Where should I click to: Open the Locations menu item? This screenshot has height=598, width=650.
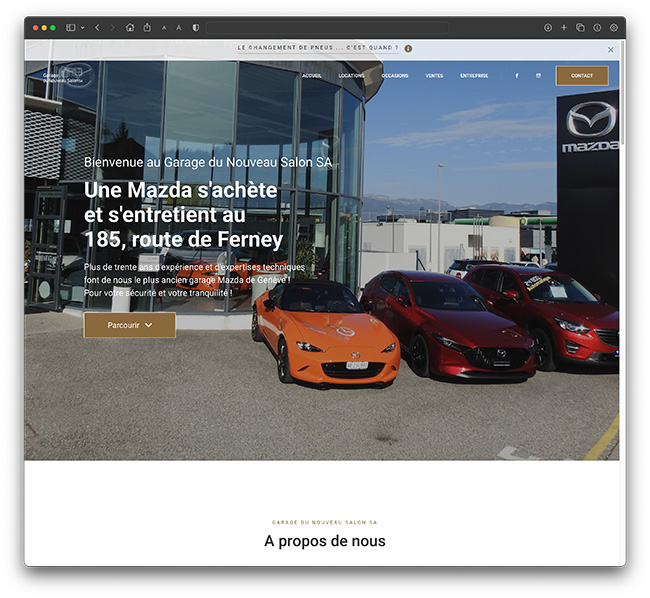[352, 76]
